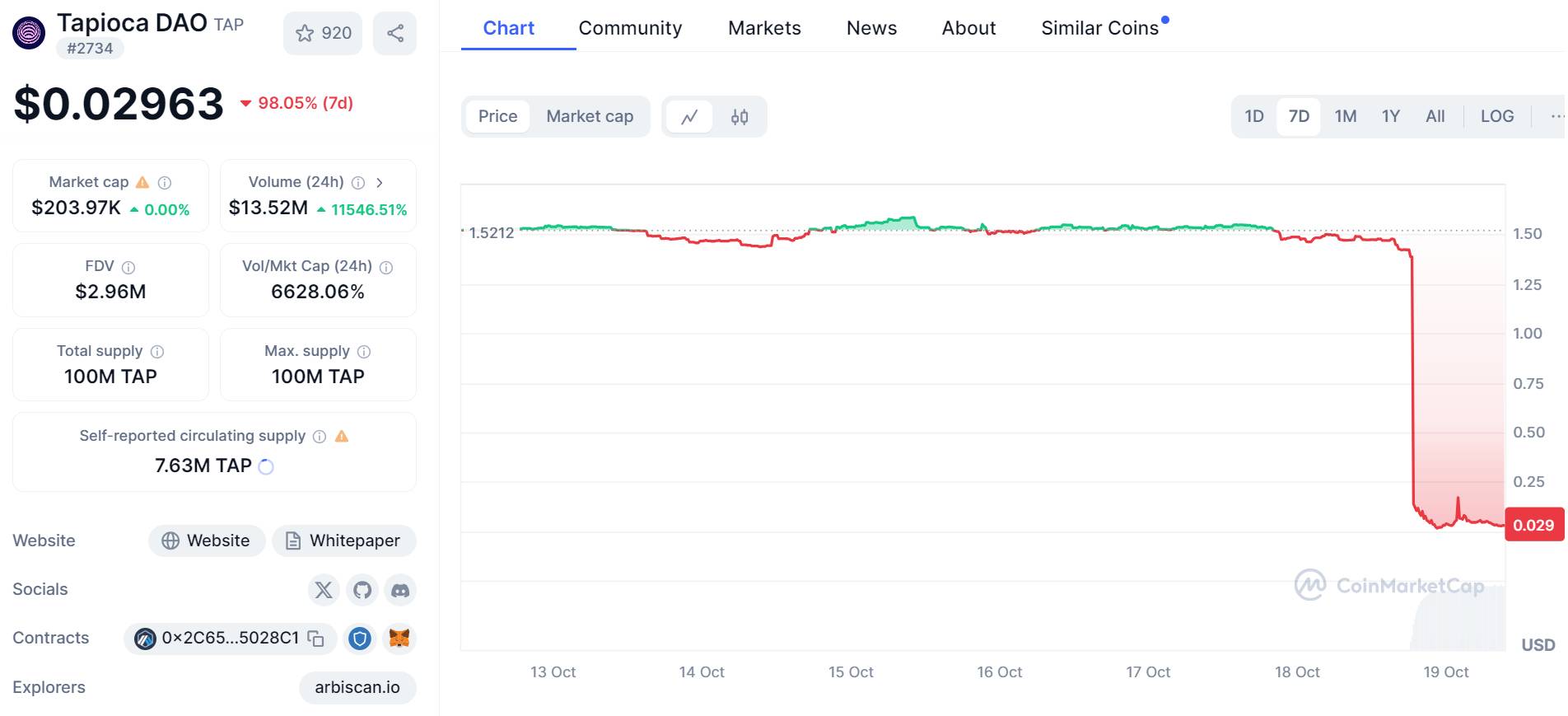The image size is (1568, 716).
Task: Switch to the News tab
Action: pos(871,28)
